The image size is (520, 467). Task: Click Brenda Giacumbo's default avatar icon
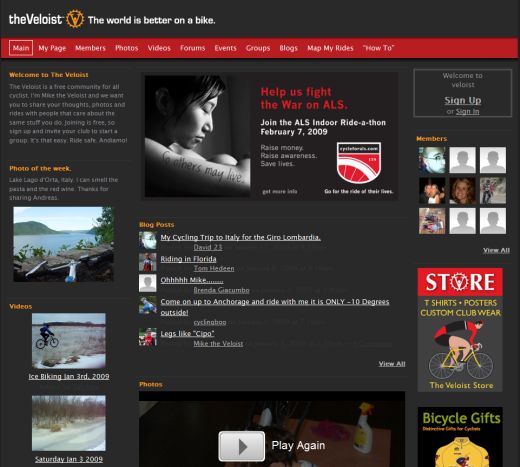click(148, 283)
